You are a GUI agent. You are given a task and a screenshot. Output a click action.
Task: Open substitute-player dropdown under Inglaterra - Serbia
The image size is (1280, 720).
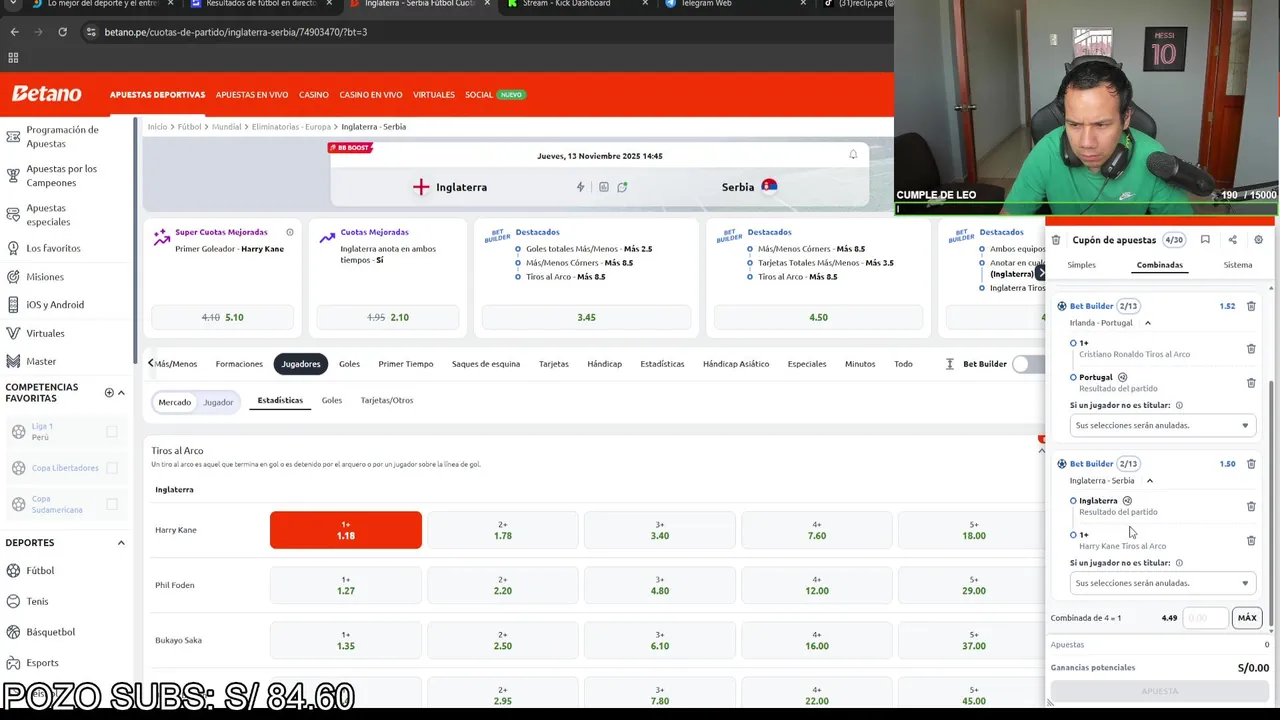pyautogui.click(x=1161, y=583)
